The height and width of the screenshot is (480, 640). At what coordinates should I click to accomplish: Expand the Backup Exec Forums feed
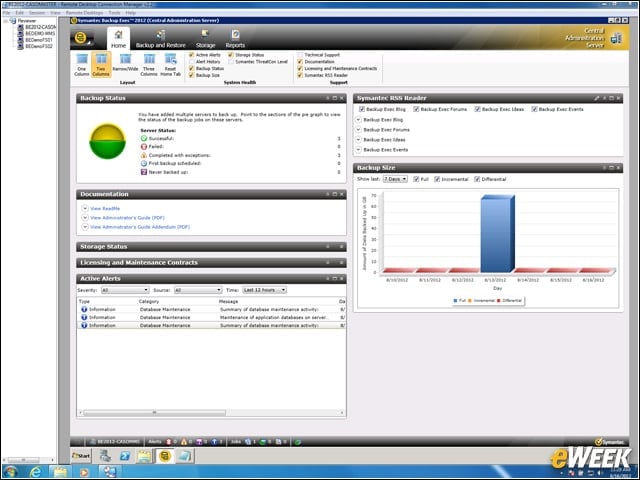pos(358,129)
